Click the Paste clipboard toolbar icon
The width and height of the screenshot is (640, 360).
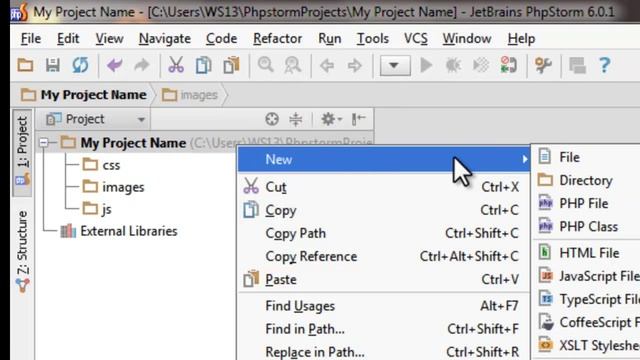pos(231,65)
